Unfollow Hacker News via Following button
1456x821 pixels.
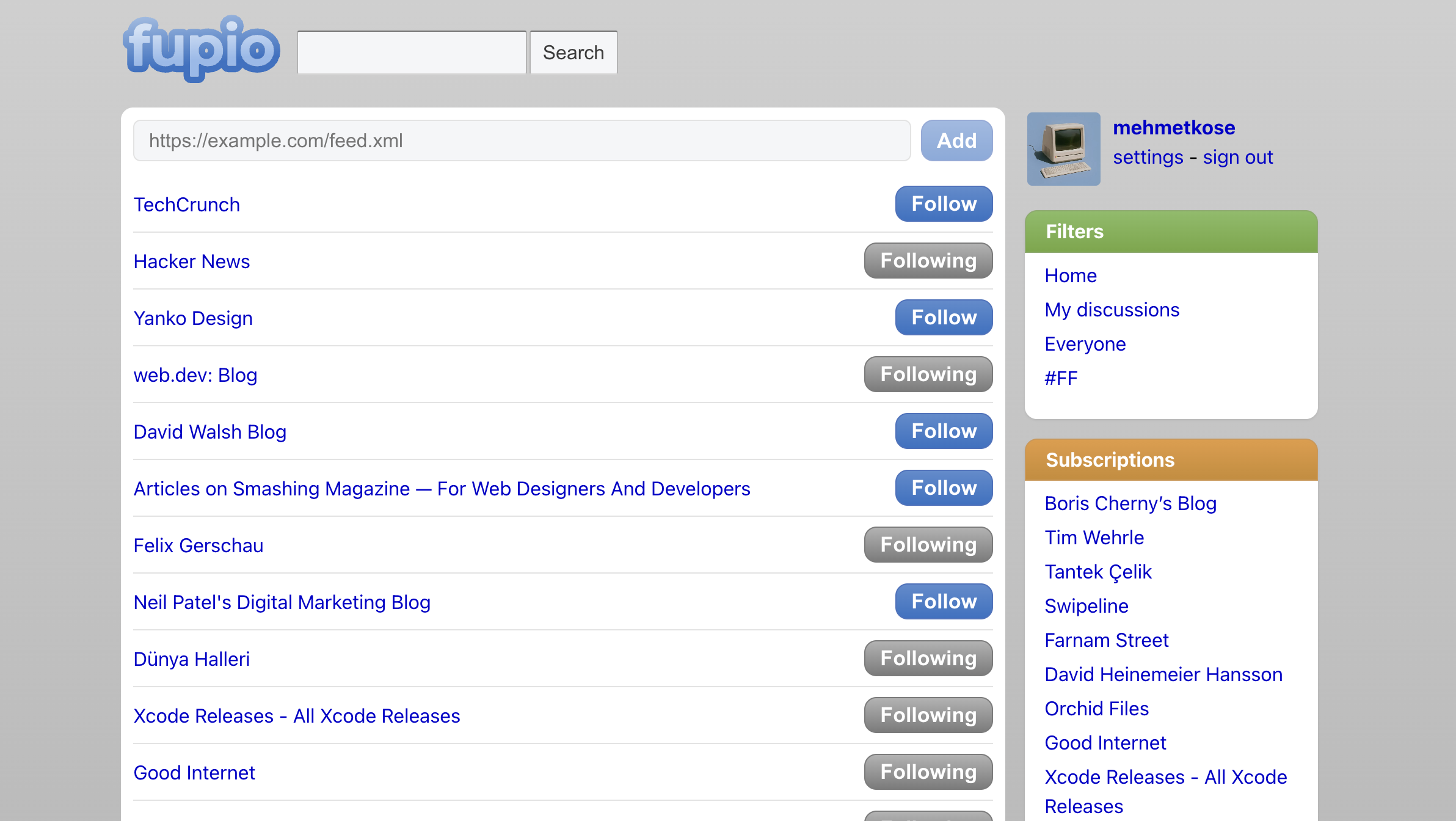pyautogui.click(x=928, y=261)
